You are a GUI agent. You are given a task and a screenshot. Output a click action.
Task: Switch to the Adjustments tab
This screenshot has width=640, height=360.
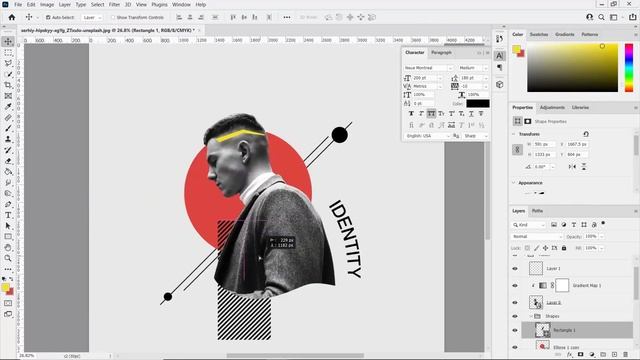tap(552, 107)
